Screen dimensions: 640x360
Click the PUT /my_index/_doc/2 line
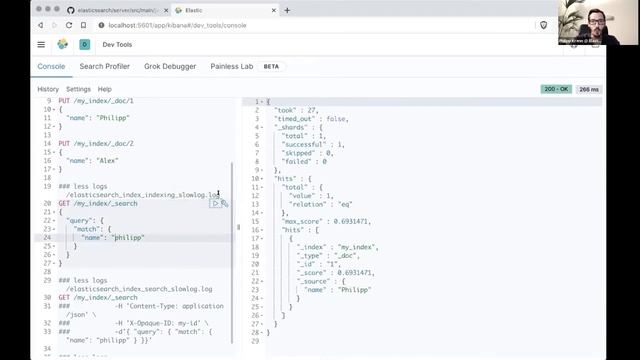pos(96,144)
